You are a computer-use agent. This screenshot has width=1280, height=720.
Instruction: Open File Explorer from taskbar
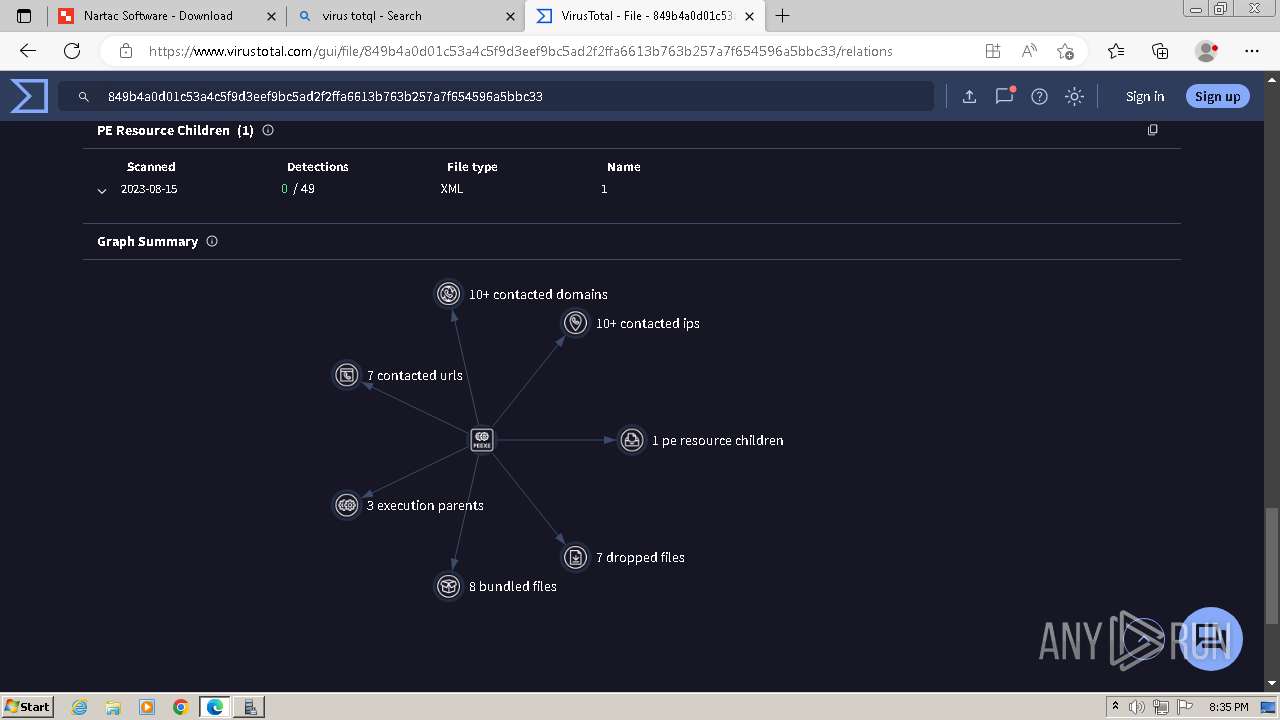click(113, 707)
